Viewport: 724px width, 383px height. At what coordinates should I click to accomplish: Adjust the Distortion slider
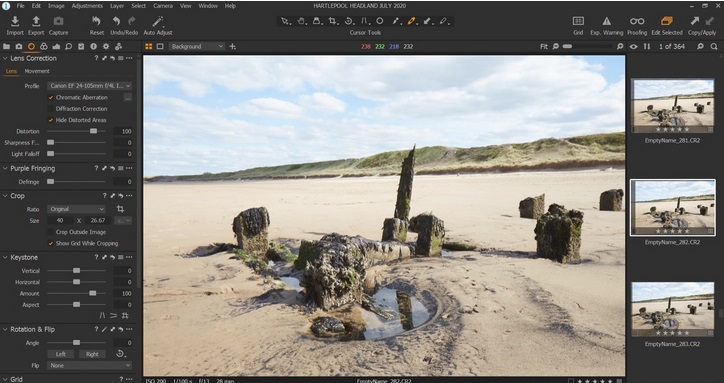click(76, 131)
